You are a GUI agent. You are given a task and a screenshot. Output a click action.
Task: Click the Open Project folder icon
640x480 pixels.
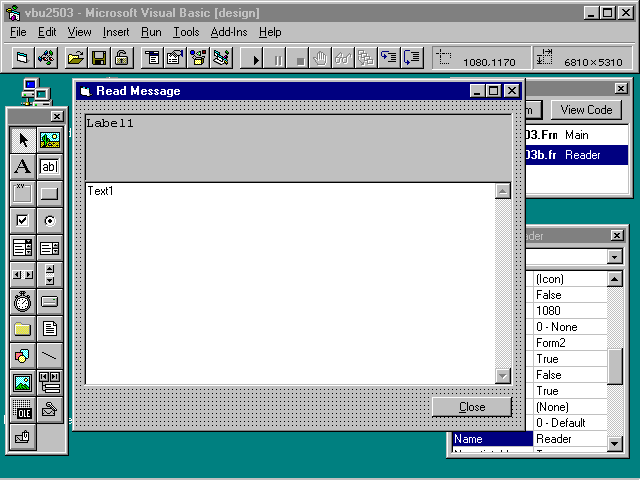pos(76,58)
